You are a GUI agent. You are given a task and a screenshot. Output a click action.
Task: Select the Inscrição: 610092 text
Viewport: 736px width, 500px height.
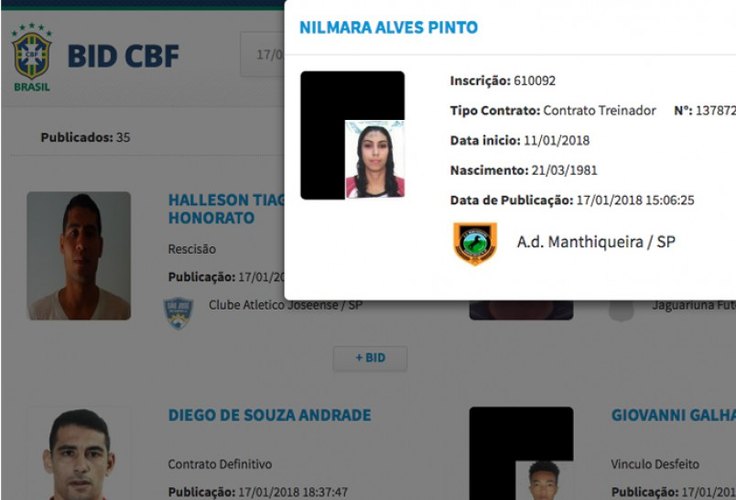[503, 81]
